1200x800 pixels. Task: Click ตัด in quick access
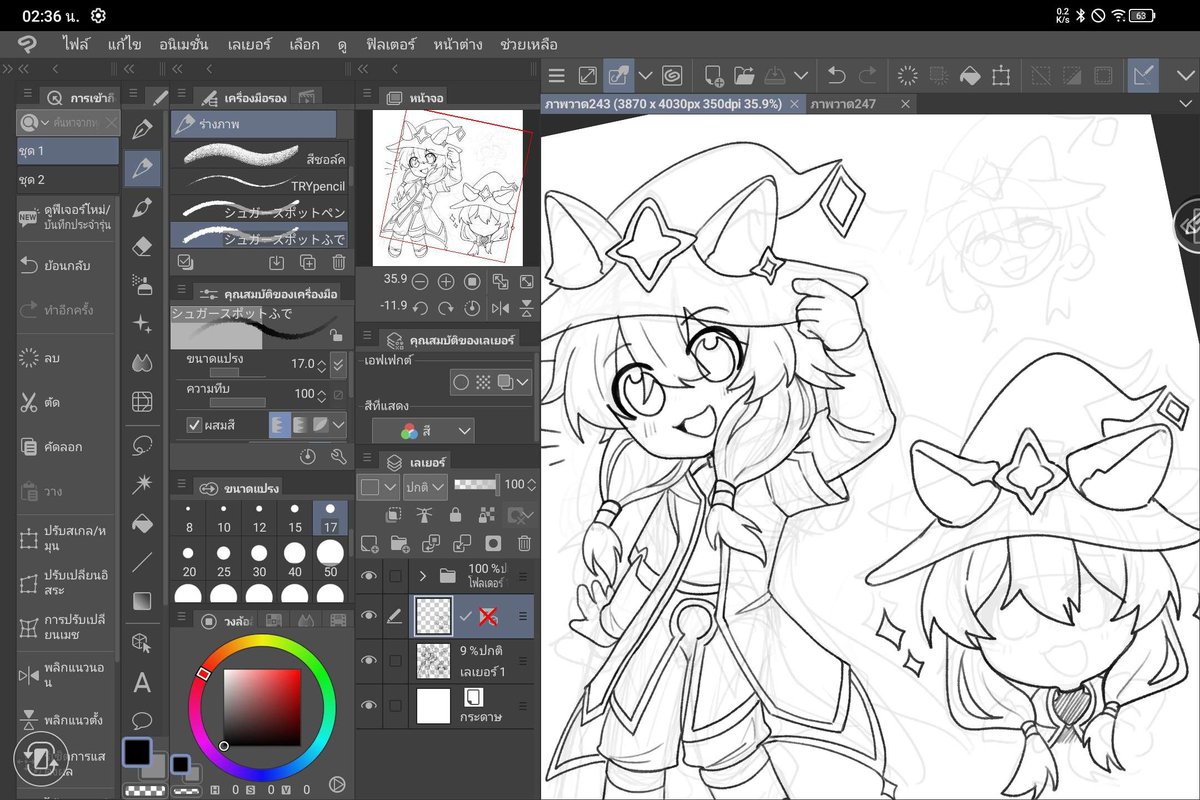(66, 402)
